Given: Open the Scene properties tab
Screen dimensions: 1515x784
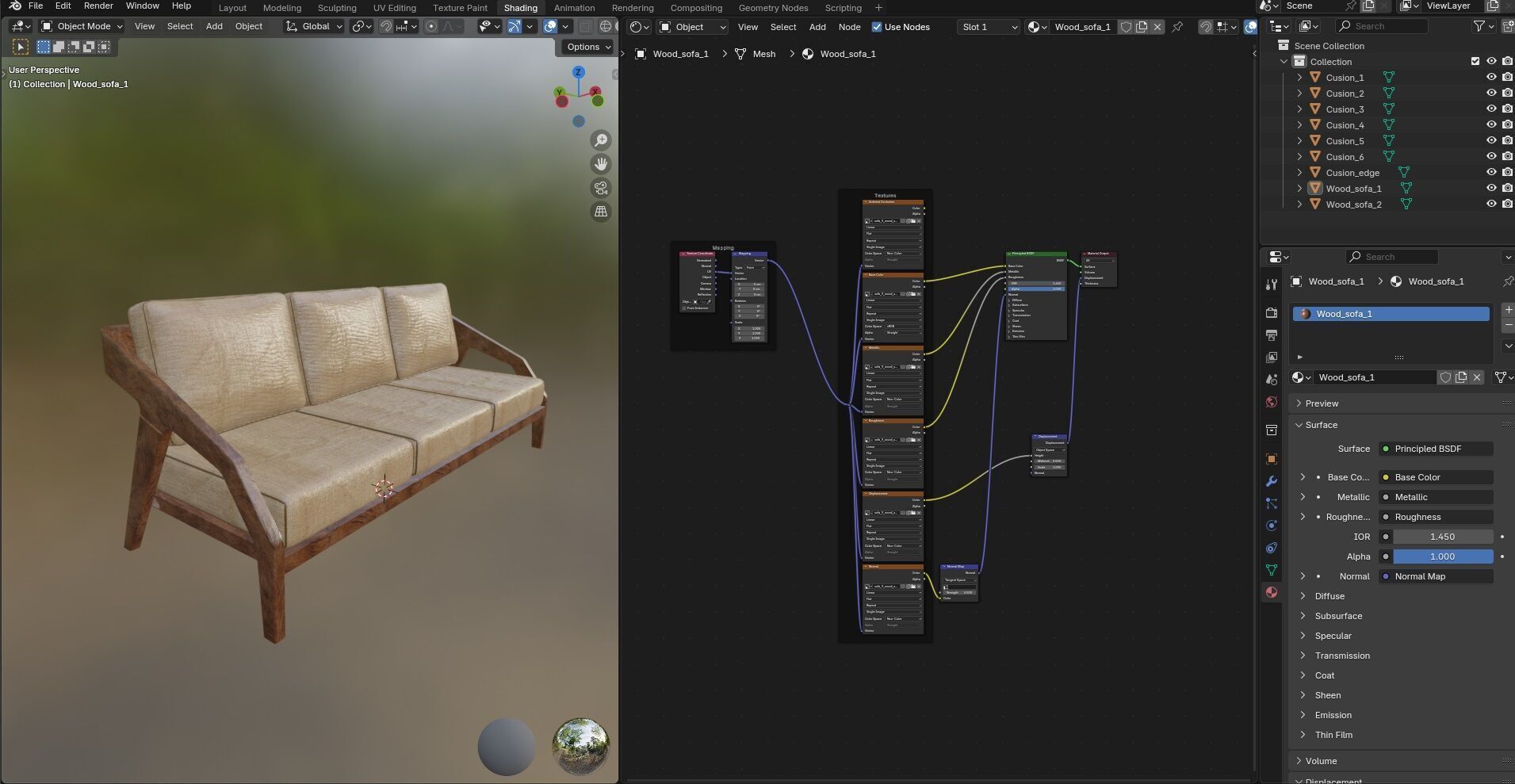Looking at the screenshot, I should click(1272, 379).
